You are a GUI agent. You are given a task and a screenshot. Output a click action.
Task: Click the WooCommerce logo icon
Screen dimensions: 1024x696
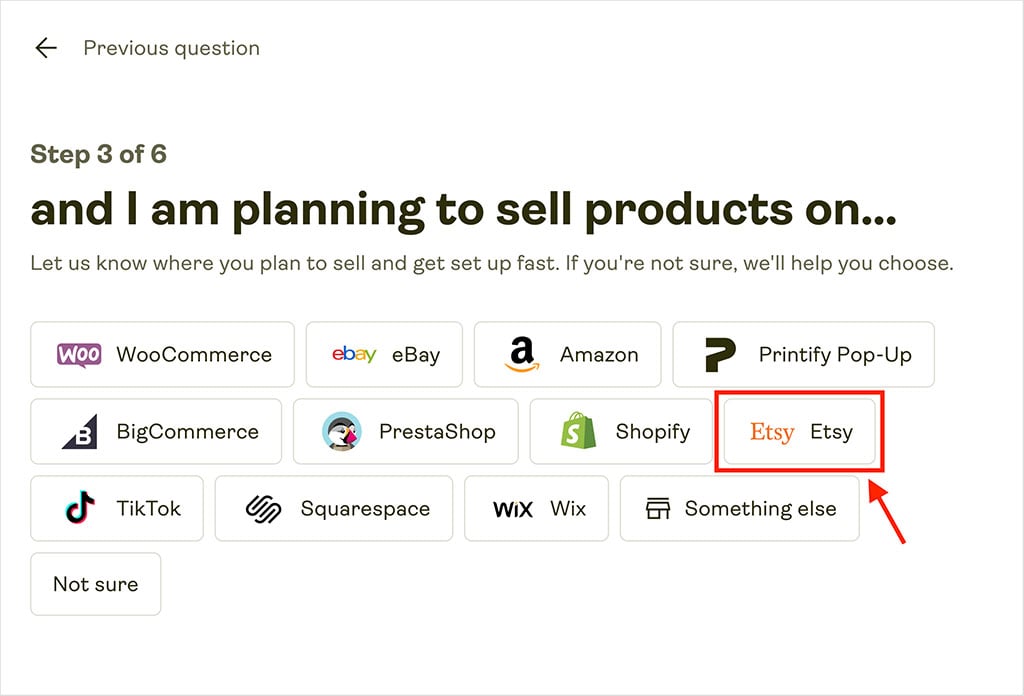[x=79, y=354]
